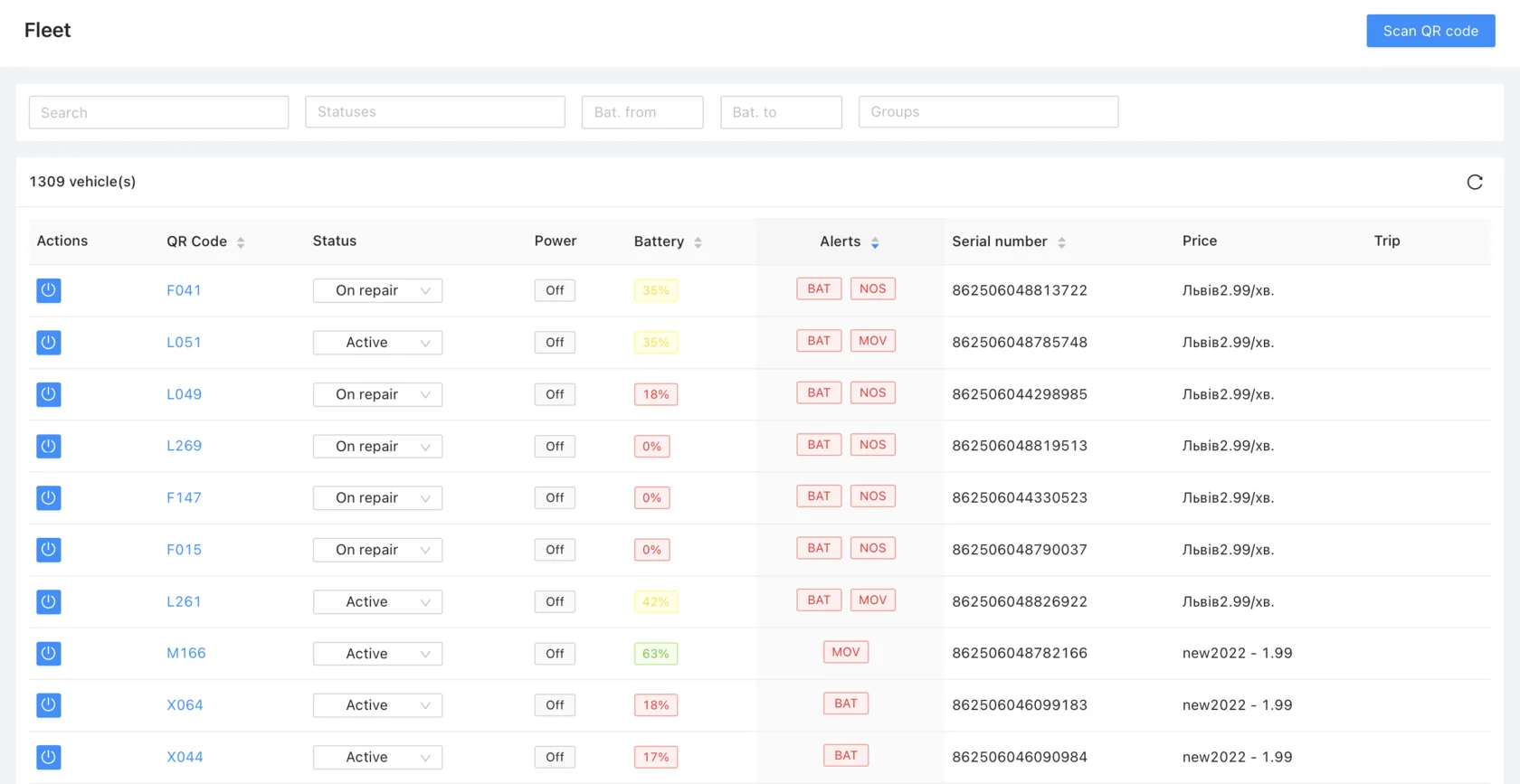The image size is (1520, 784).
Task: Click 42% battery badge for L261
Action: coord(656,602)
